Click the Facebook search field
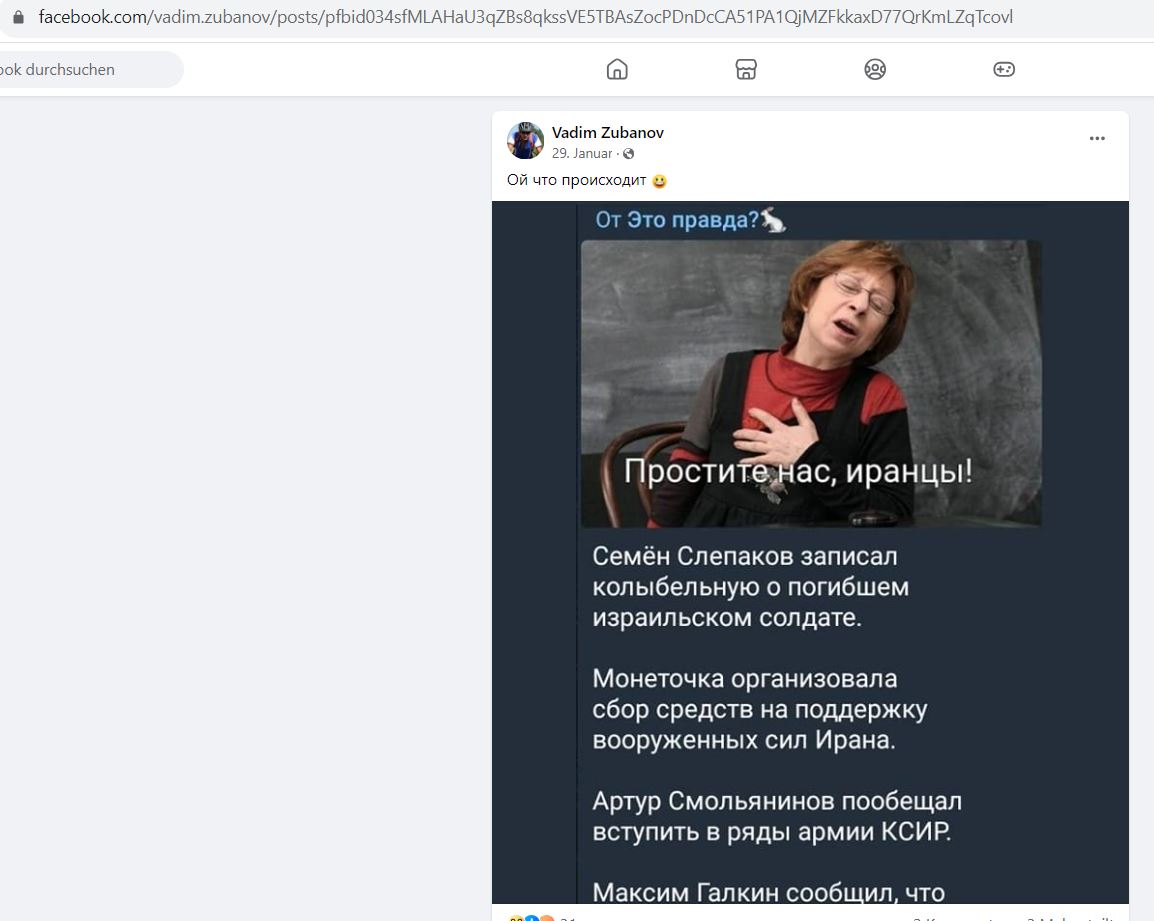Image resolution: width=1154 pixels, height=921 pixels. pyautogui.click(x=88, y=69)
